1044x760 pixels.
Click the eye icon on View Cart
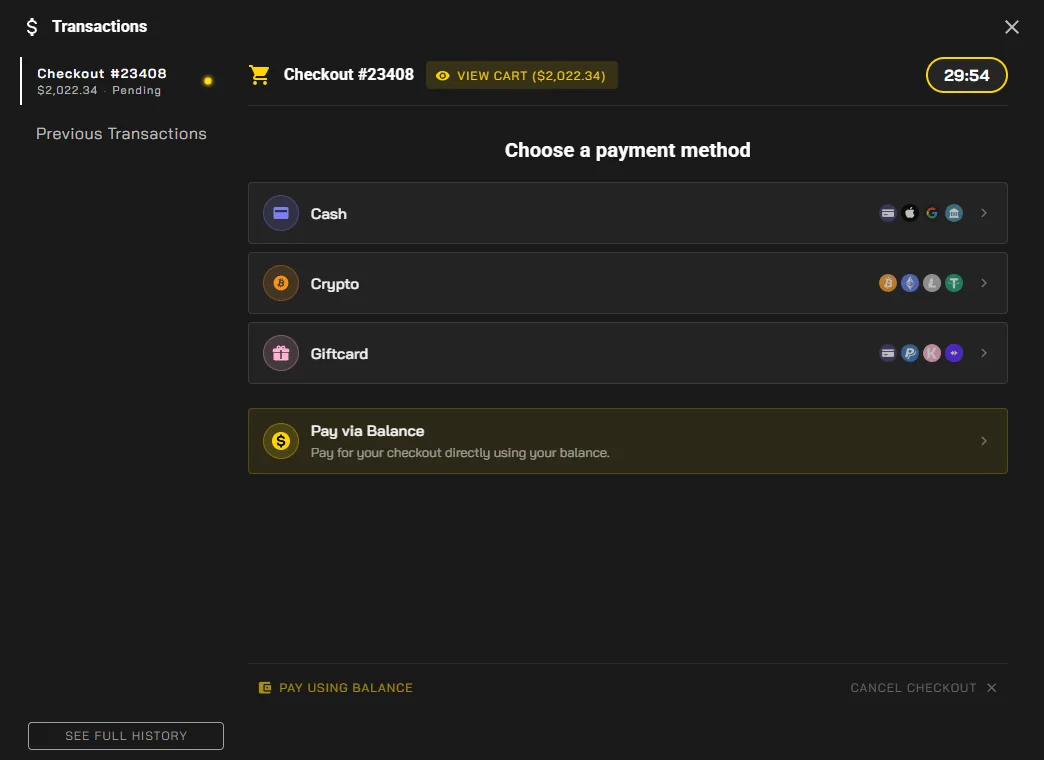tap(442, 76)
